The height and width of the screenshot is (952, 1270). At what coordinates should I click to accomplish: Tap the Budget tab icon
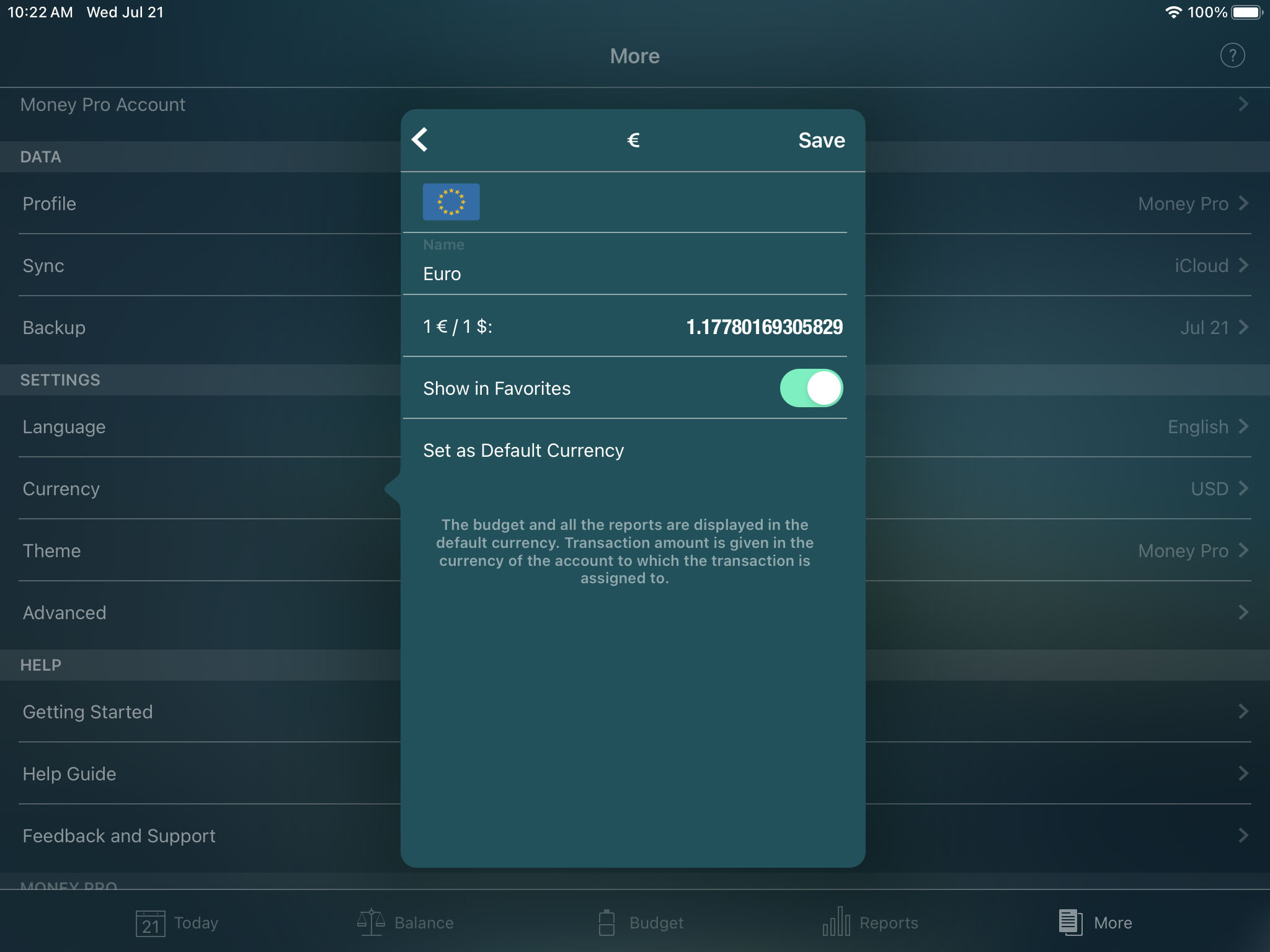(x=635, y=922)
